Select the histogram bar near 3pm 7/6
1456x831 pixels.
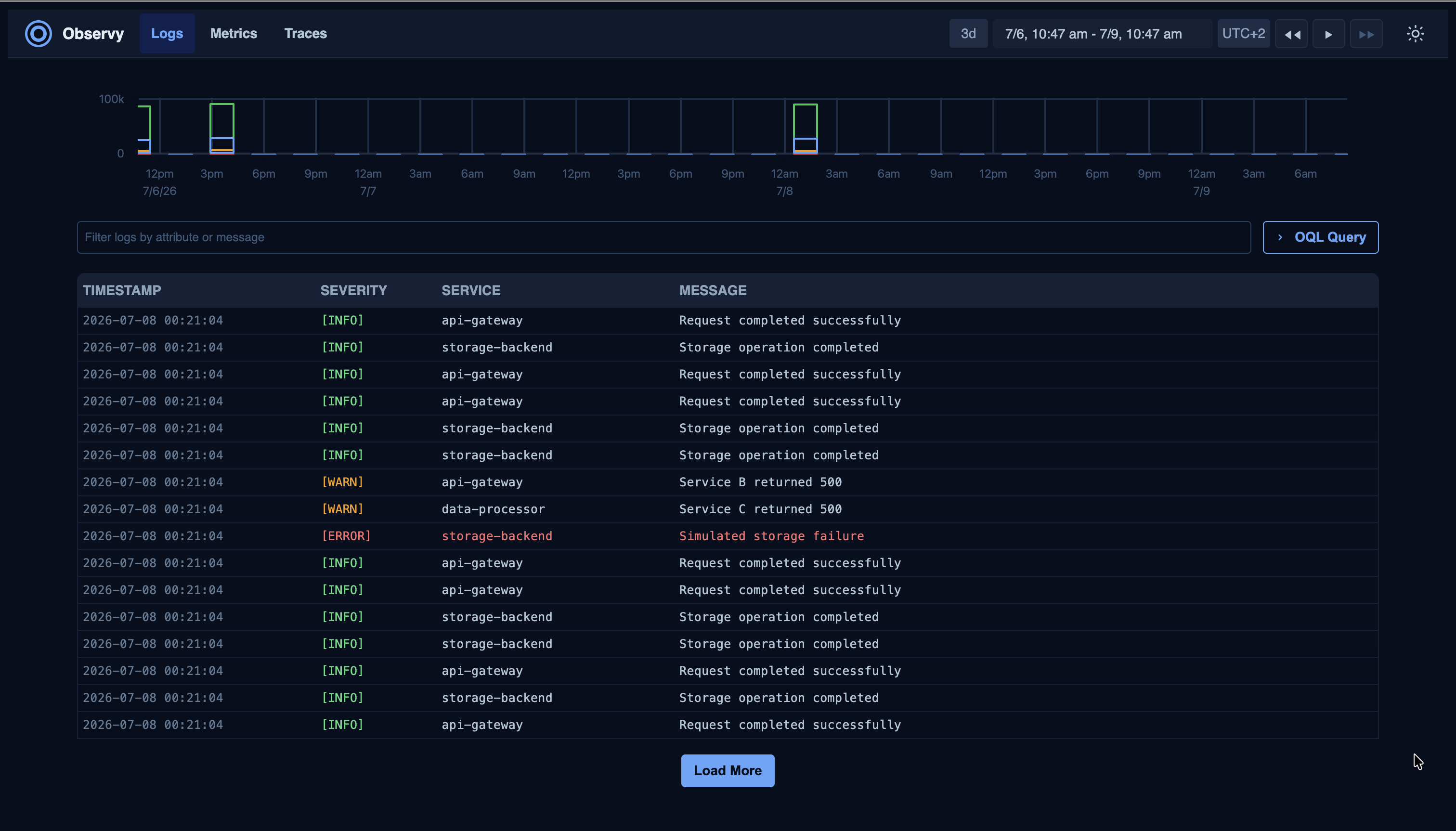(x=221, y=129)
